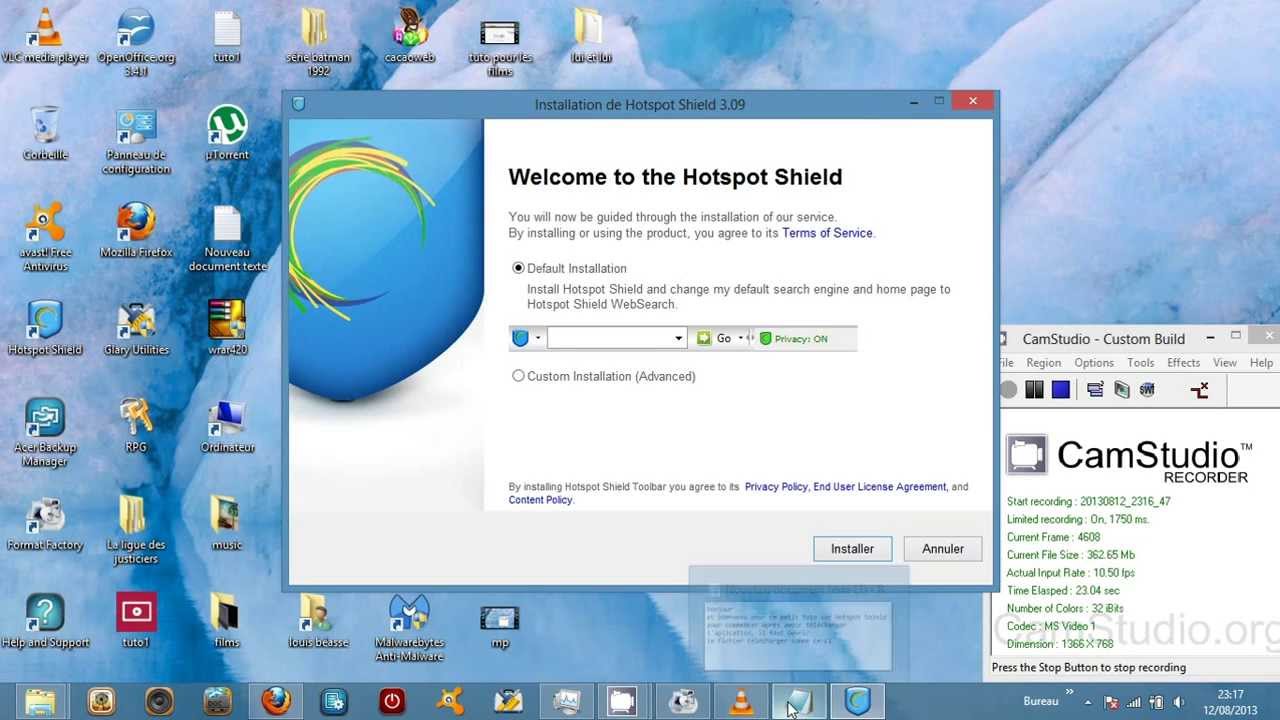Click the Installer button
Image resolution: width=1280 pixels, height=720 pixels.
[852, 549]
